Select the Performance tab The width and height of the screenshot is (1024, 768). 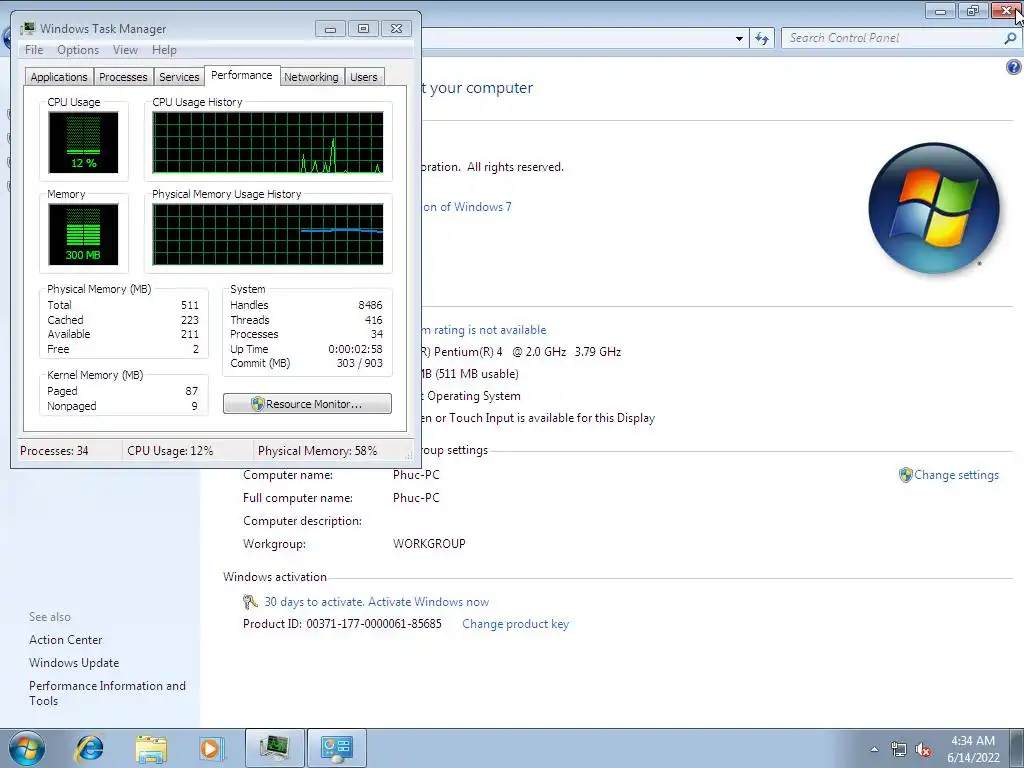tap(242, 75)
